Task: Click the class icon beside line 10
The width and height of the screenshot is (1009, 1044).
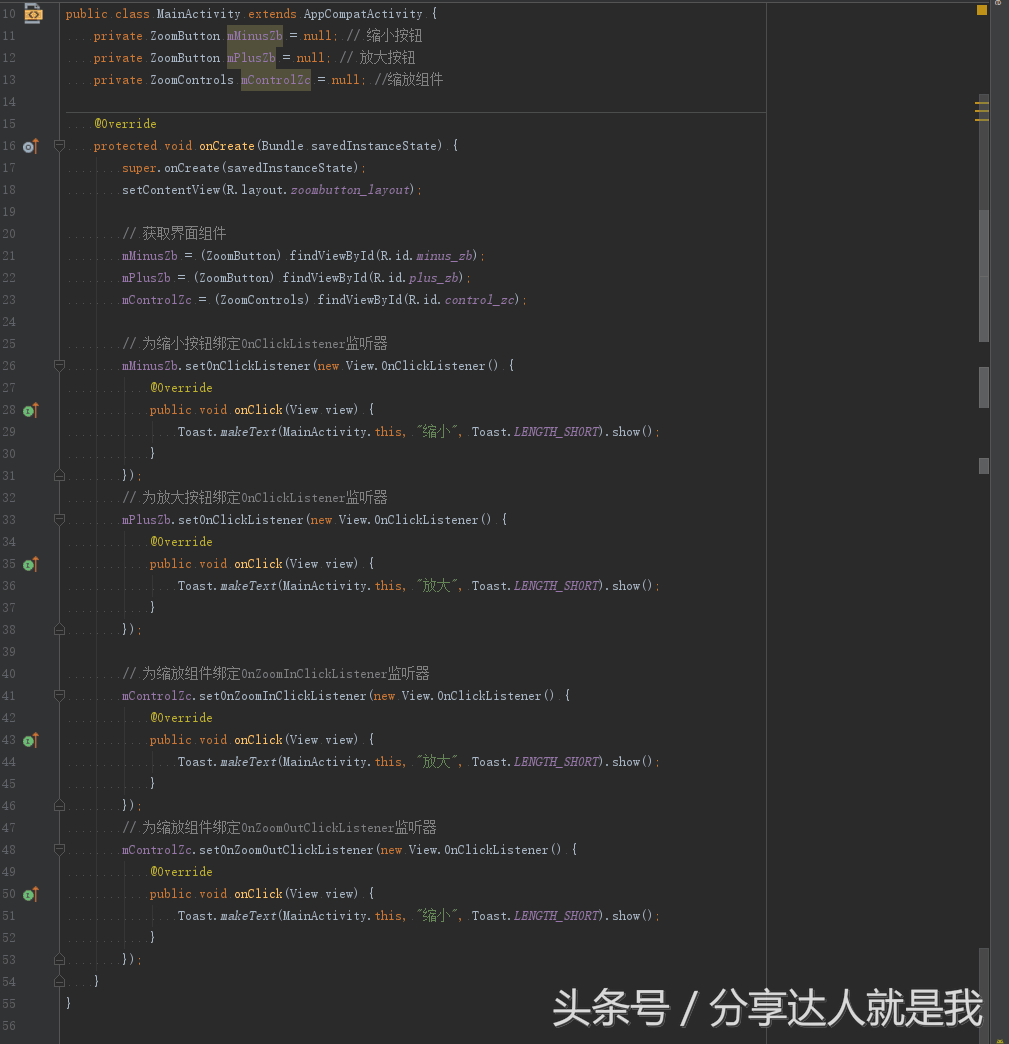Action: [x=33, y=13]
